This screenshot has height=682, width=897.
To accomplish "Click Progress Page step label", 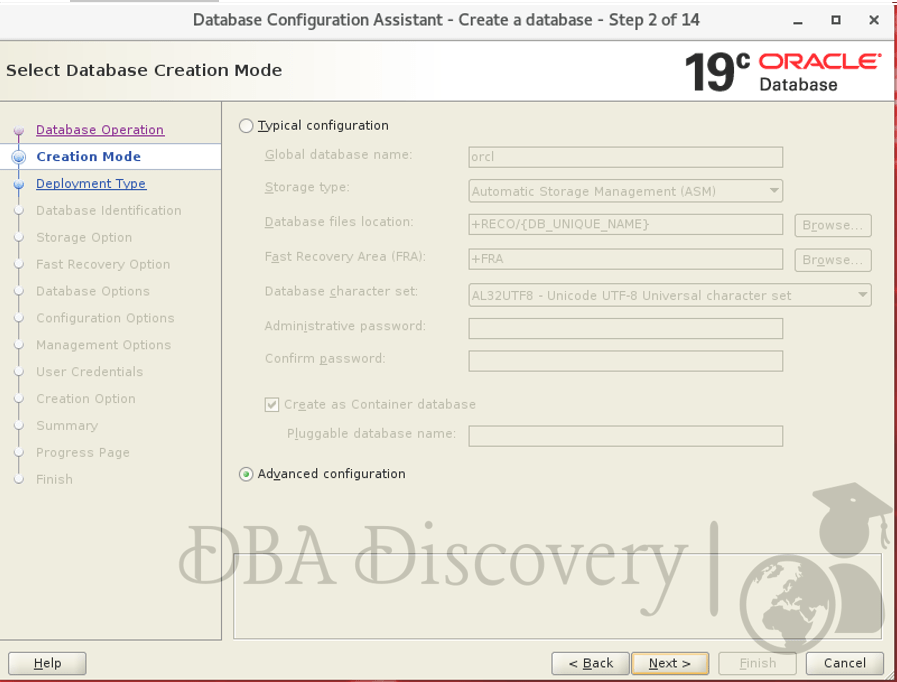I will coord(83,453).
